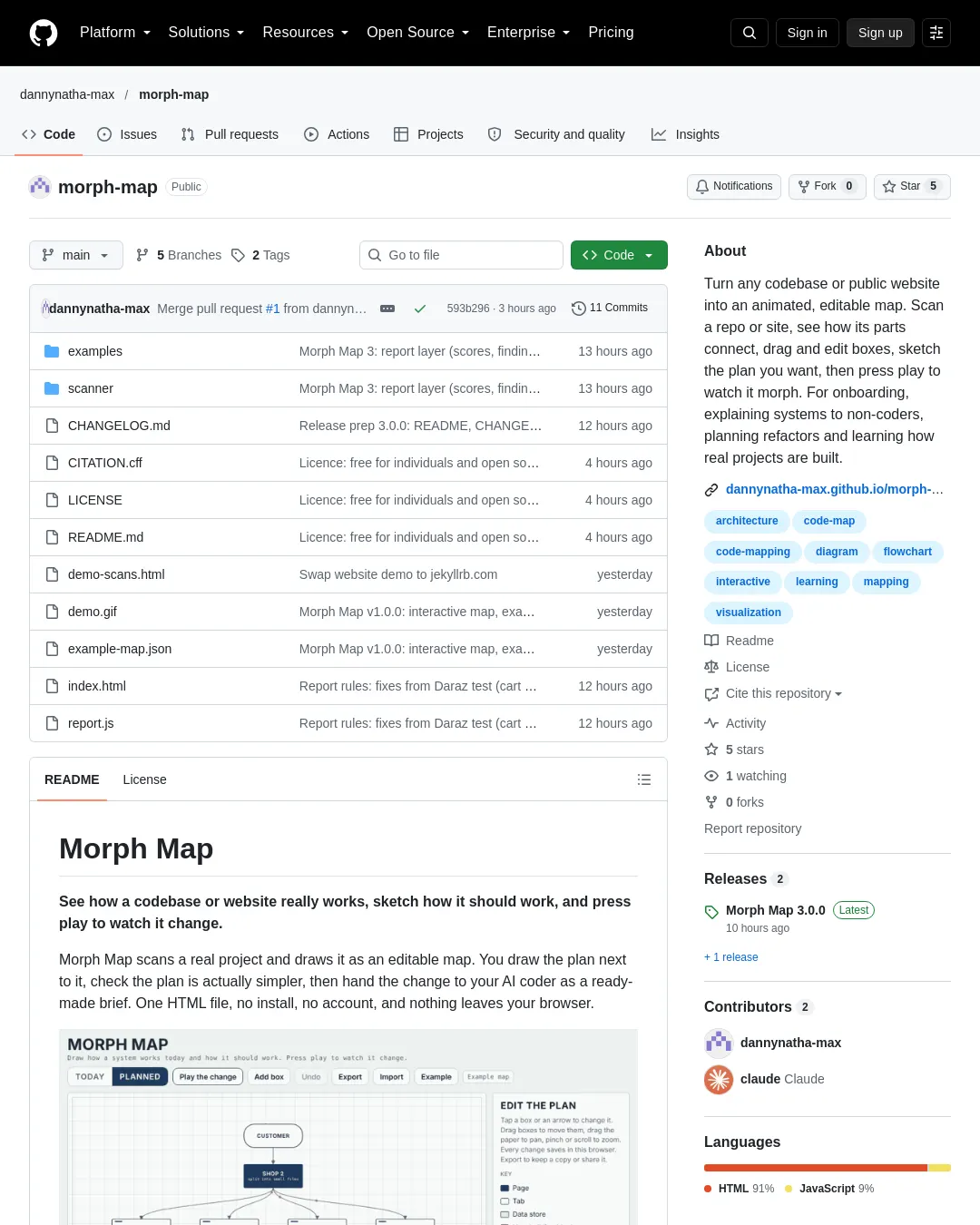Select the License tab beside README
Image resolution: width=980 pixels, height=1225 pixels.
(144, 779)
